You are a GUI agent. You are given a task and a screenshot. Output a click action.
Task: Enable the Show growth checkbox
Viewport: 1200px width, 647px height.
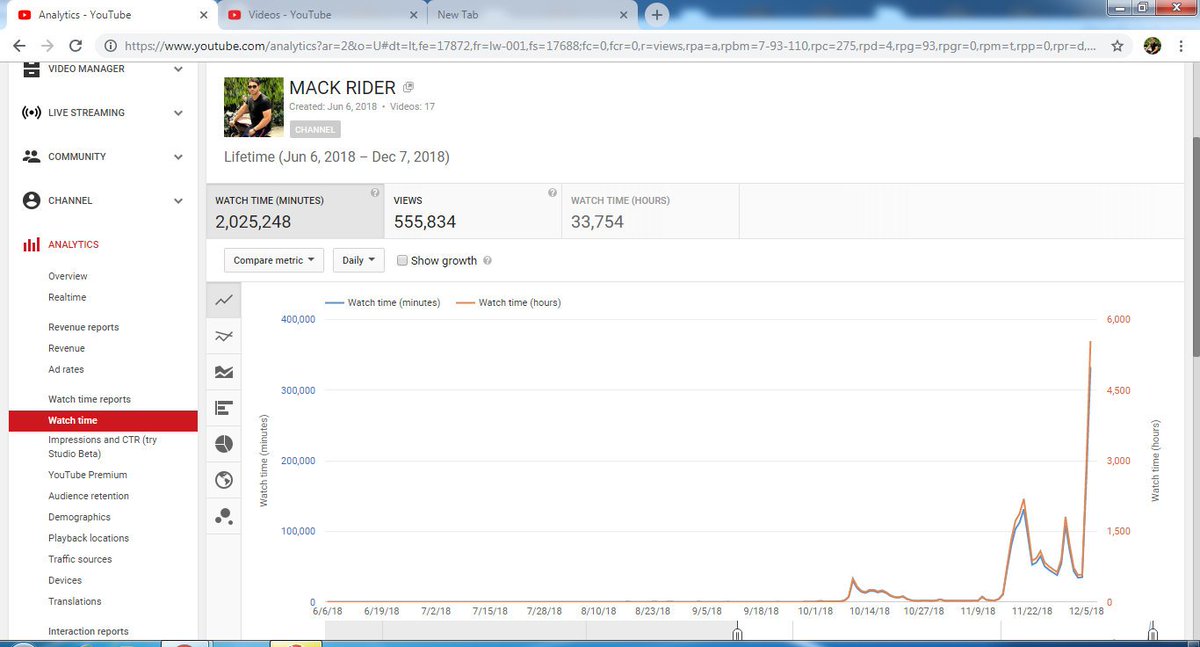402,261
